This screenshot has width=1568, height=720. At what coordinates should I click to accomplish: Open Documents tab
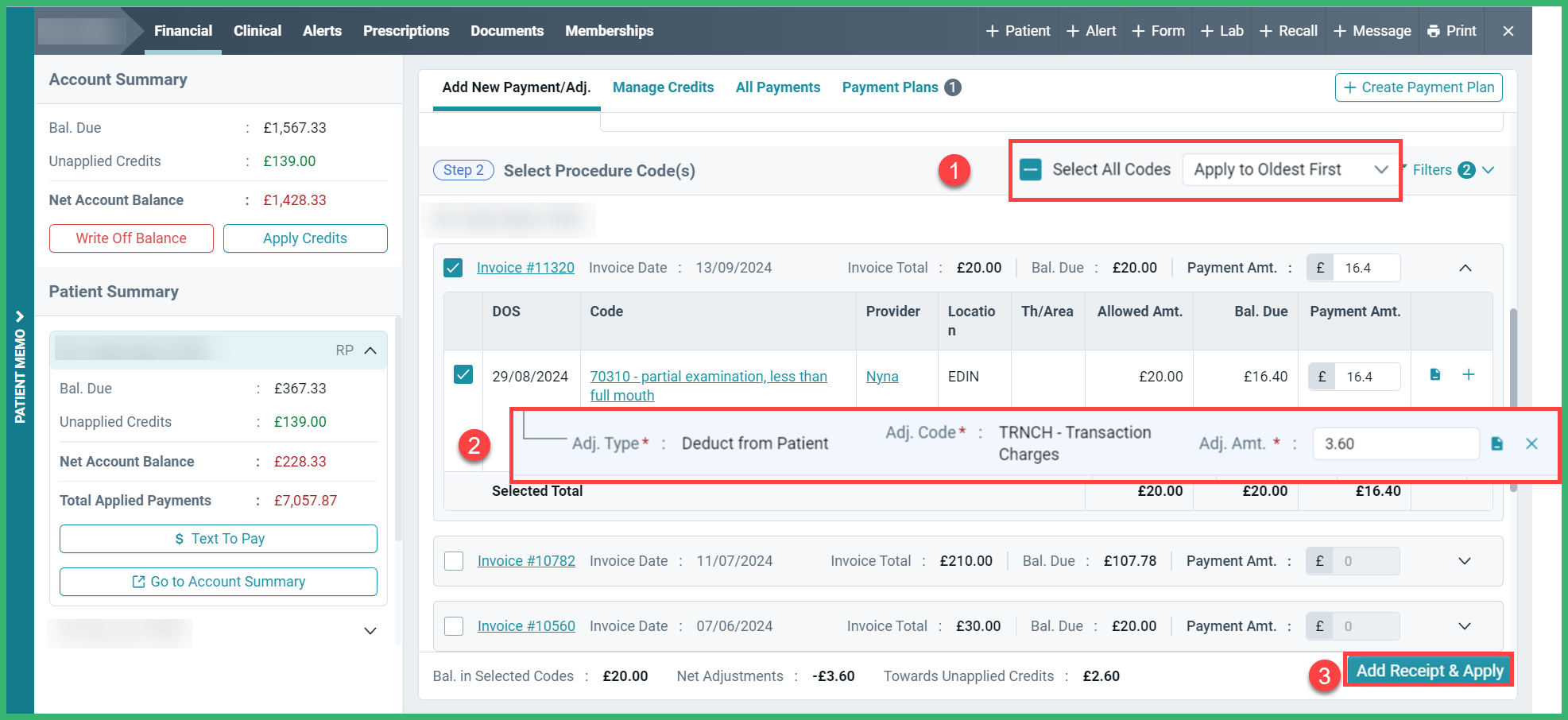coord(507,31)
